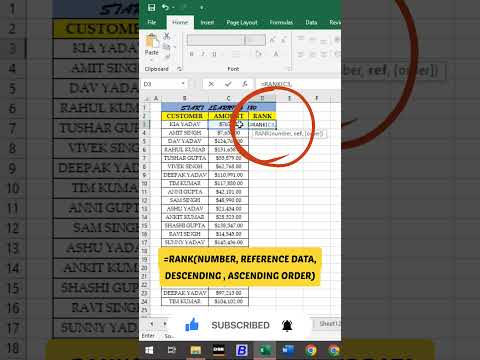Click the RANK function tooltip below the cell
Screen dimensions: 480x360
click(289, 134)
